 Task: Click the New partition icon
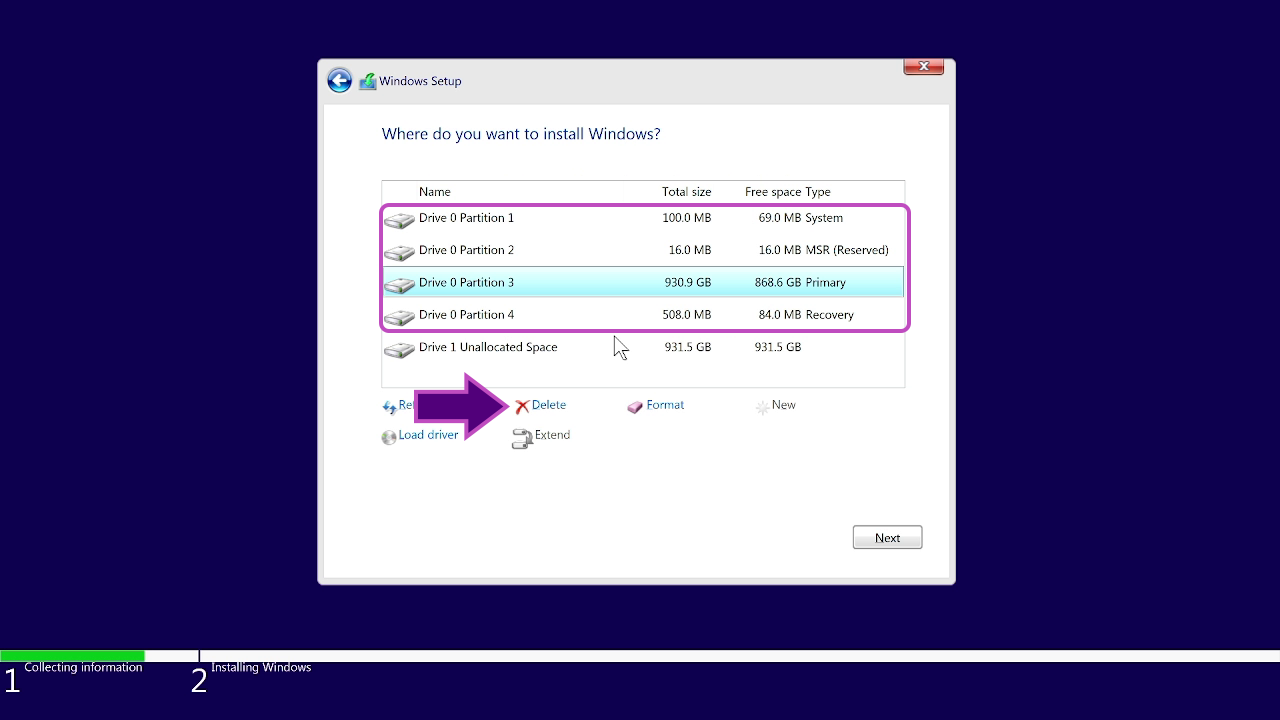(x=765, y=405)
